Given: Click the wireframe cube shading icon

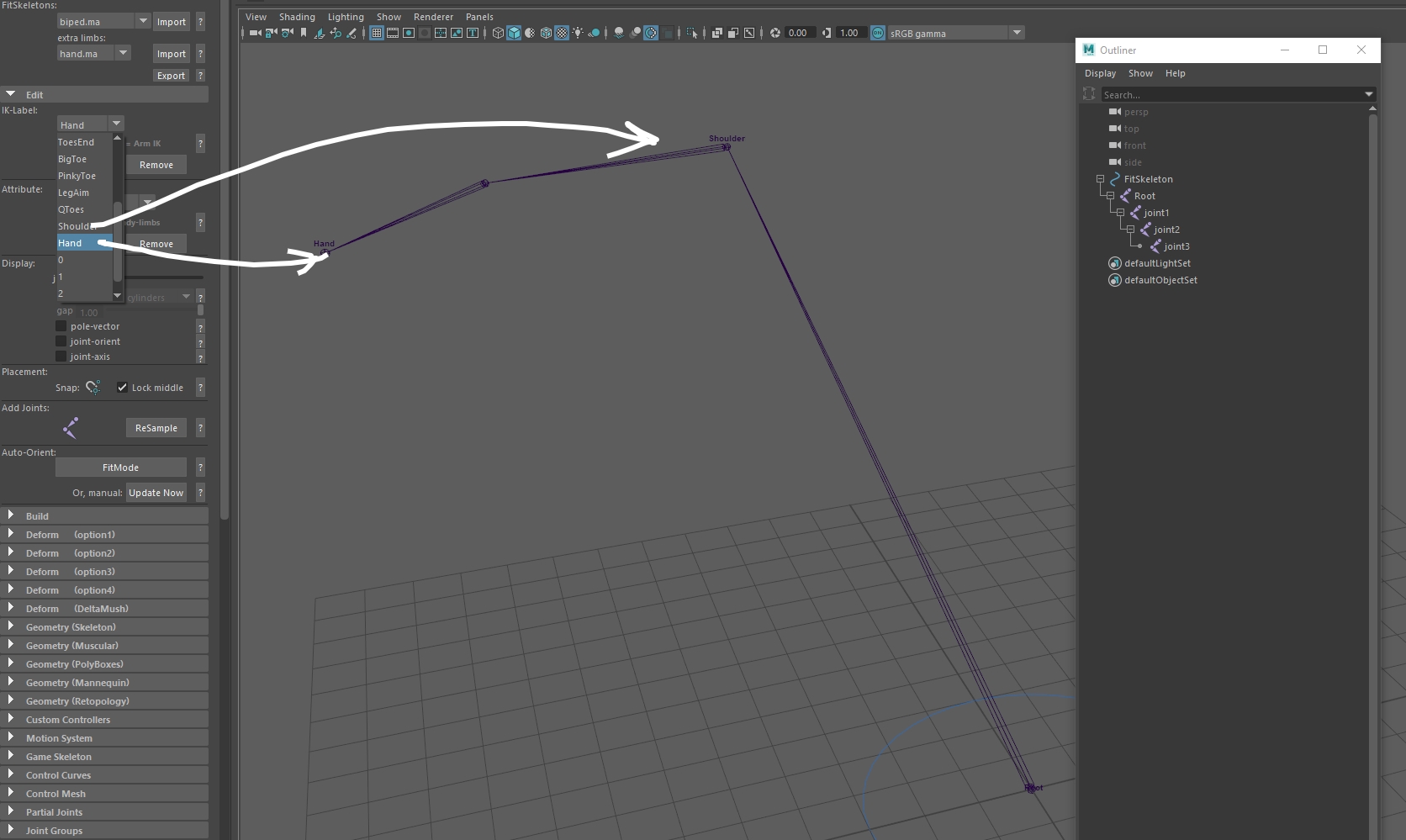Looking at the screenshot, I should coord(498,33).
